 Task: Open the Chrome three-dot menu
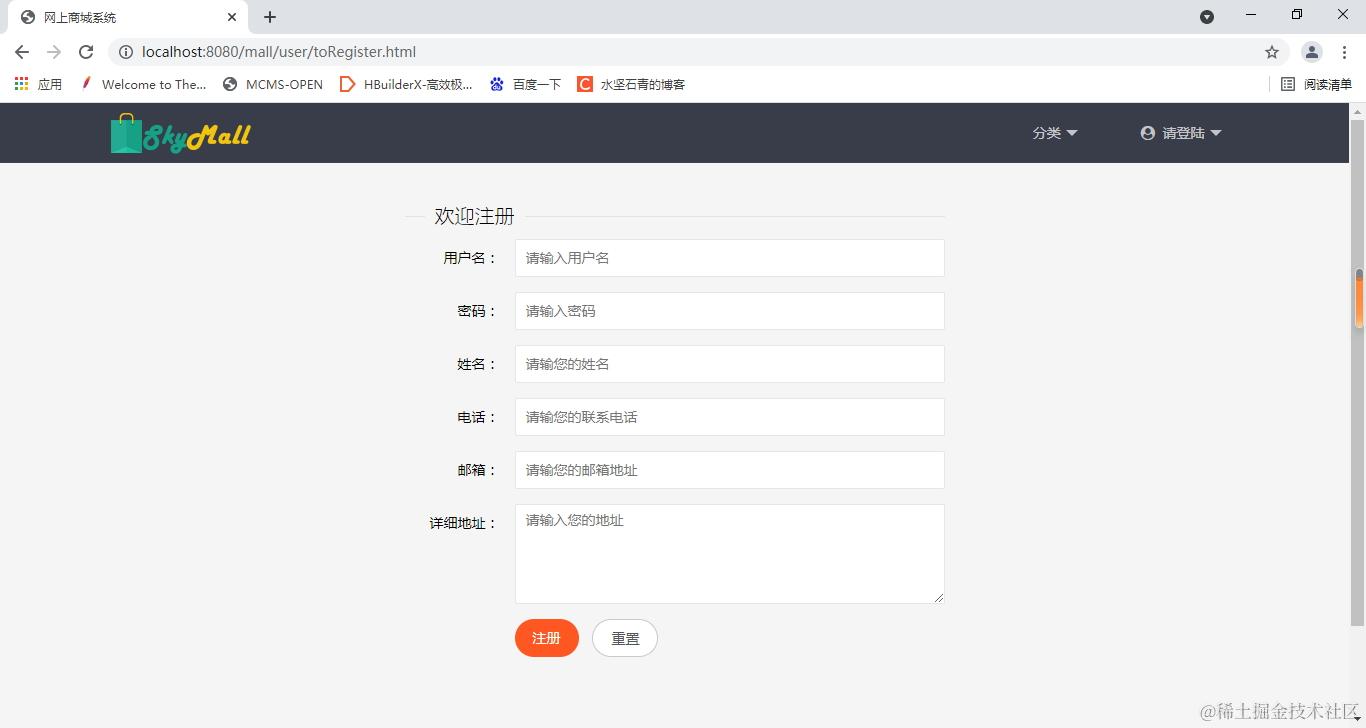coord(1344,52)
